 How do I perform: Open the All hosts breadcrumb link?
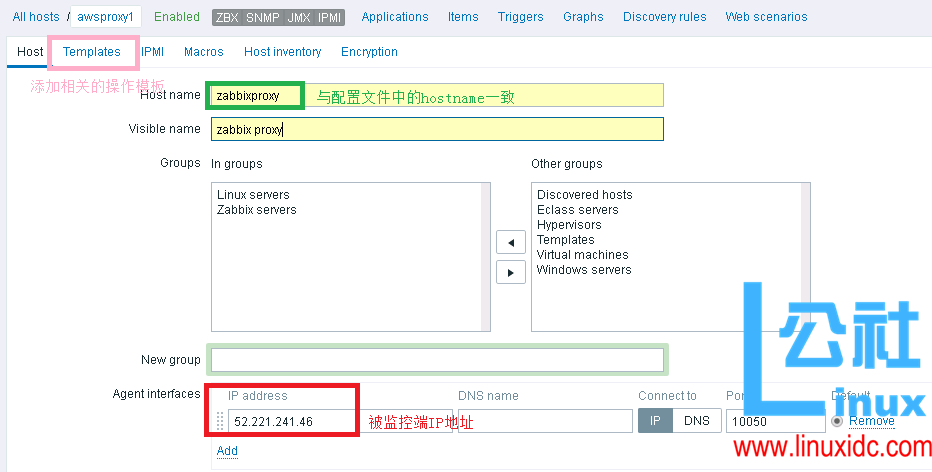click(36, 17)
